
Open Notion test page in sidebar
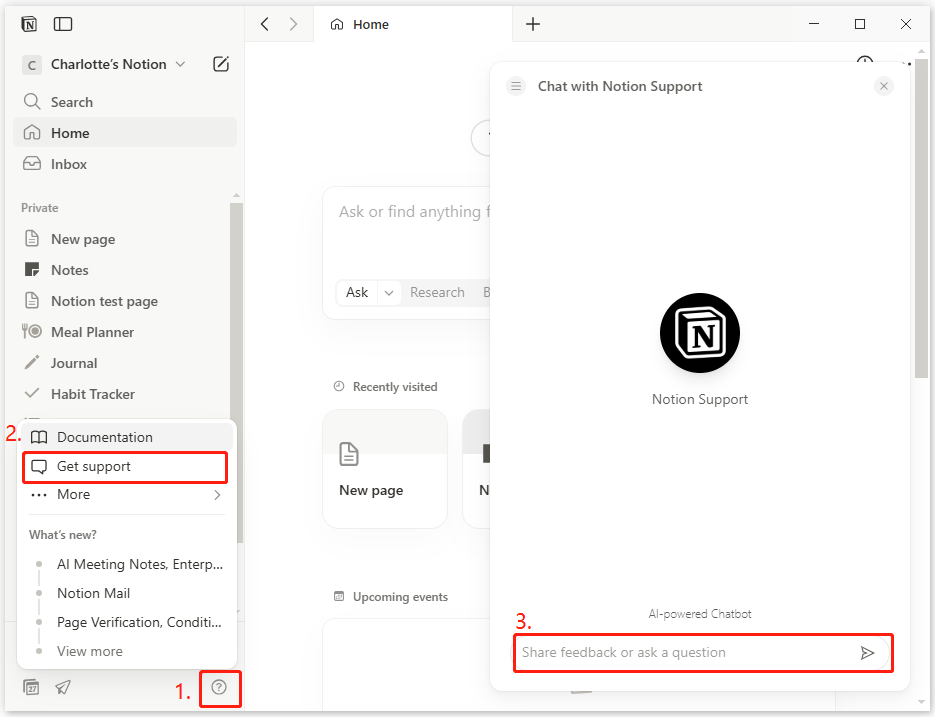point(122,301)
